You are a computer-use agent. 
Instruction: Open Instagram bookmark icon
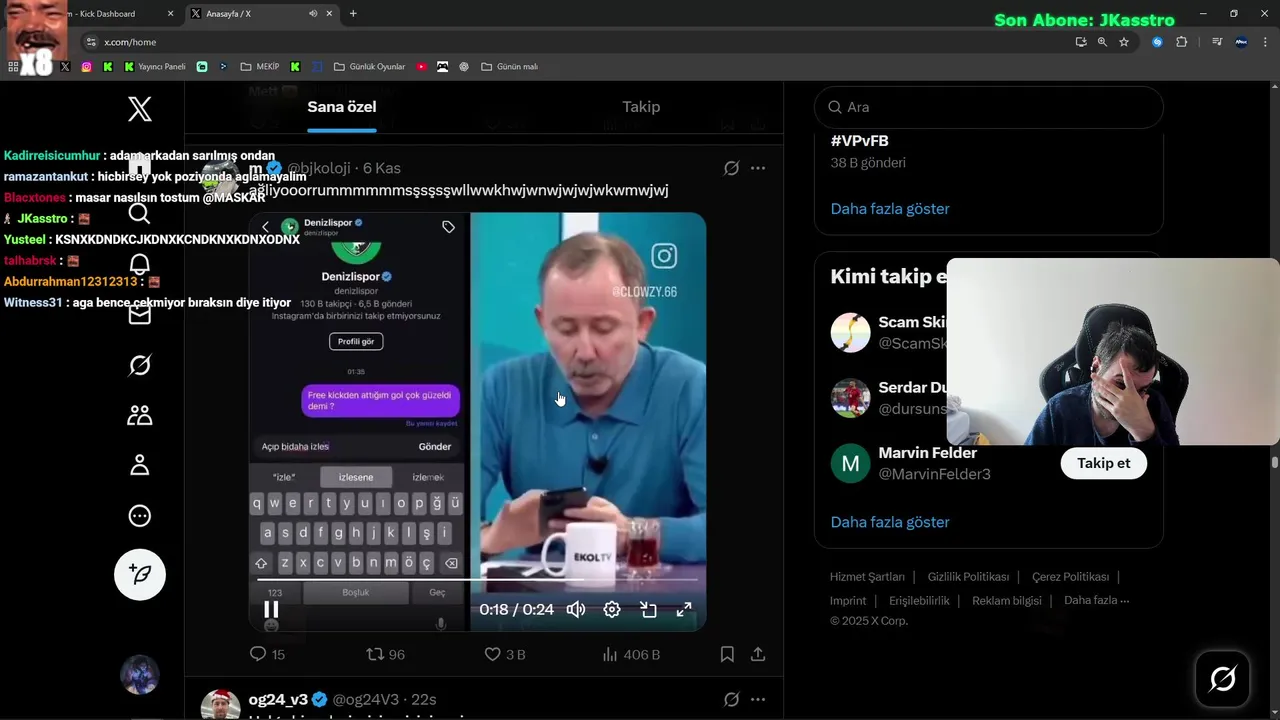pos(87,67)
